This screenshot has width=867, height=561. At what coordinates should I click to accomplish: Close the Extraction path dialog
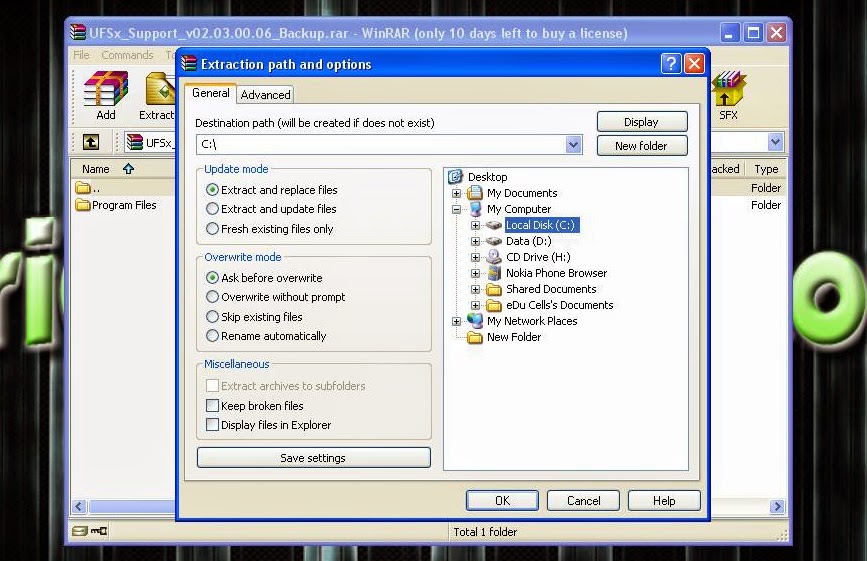pos(694,64)
